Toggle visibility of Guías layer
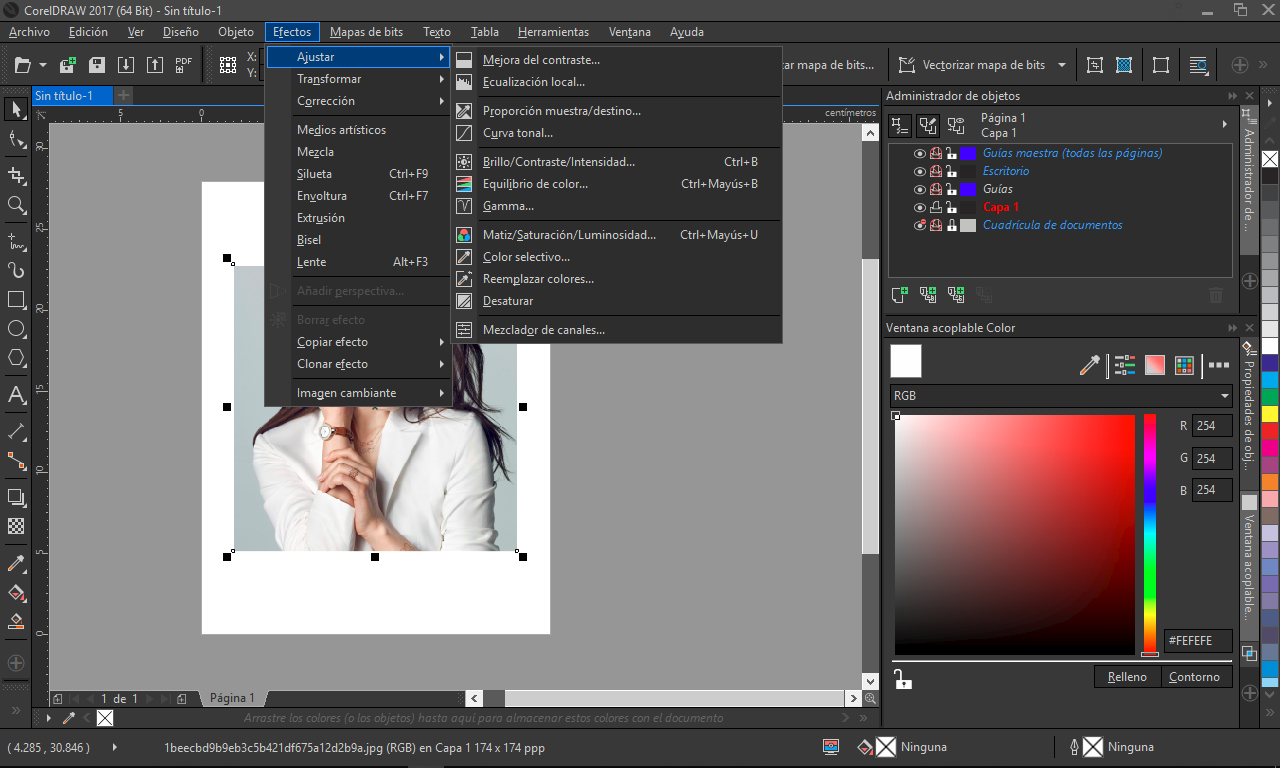Viewport: 1280px width, 768px height. (x=920, y=190)
